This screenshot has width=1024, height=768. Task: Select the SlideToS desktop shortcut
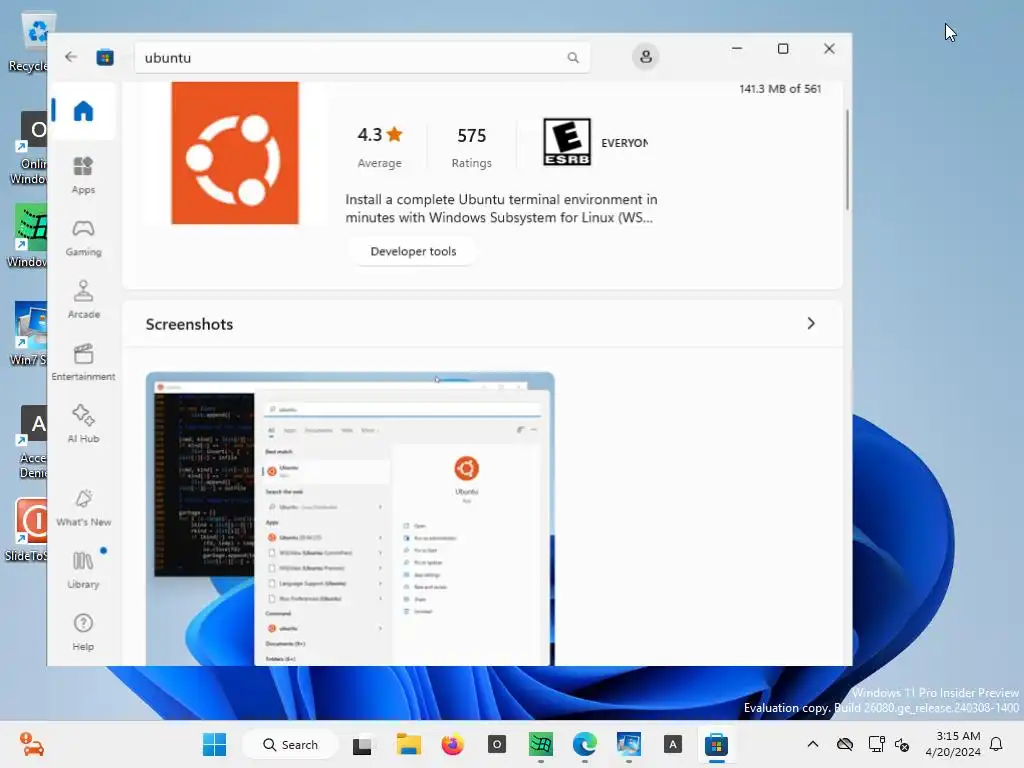(x=26, y=530)
